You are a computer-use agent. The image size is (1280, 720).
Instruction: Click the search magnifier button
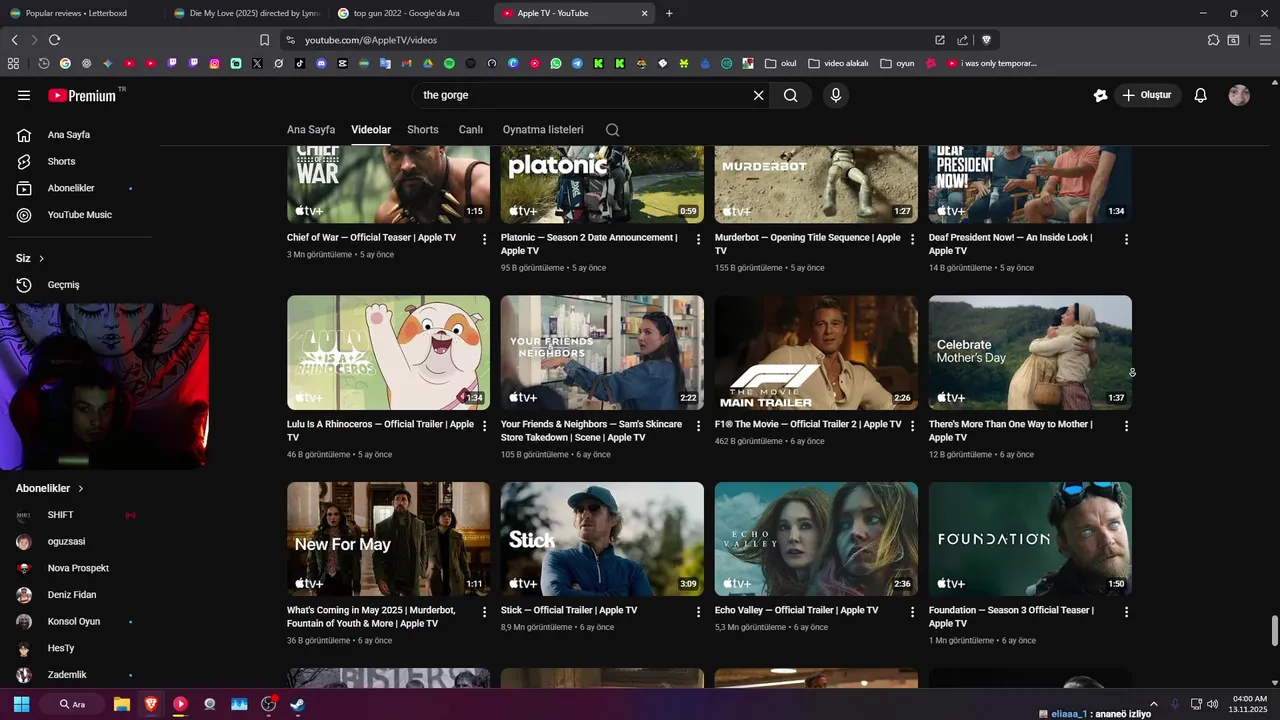click(791, 96)
